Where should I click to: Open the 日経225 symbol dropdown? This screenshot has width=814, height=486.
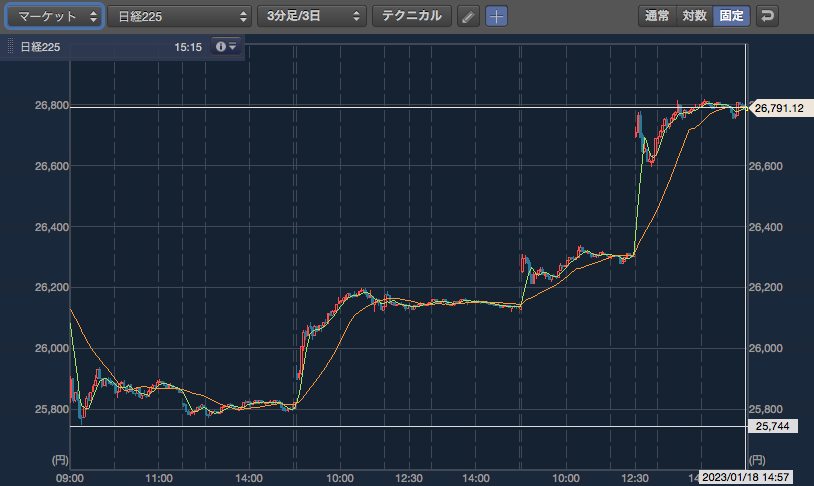pos(180,17)
